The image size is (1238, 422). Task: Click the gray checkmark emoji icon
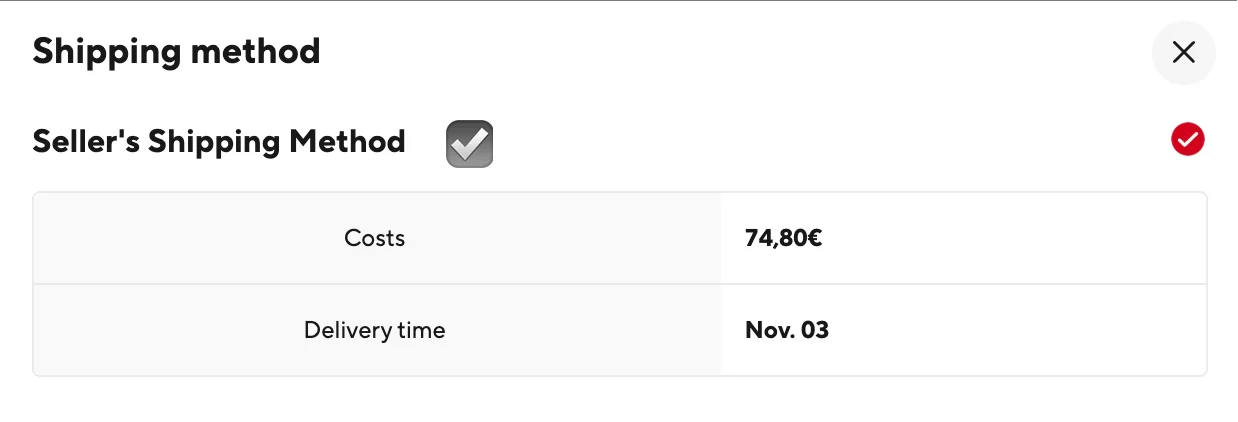pos(470,143)
